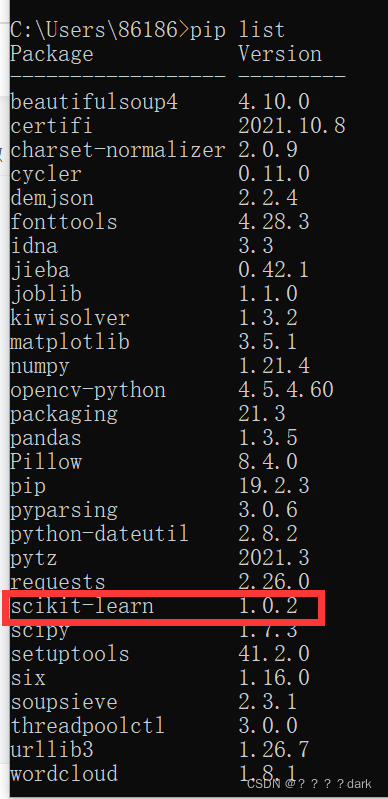388x799 pixels.
Task: Click setuptools version 41.2.0
Action: [x=274, y=653]
